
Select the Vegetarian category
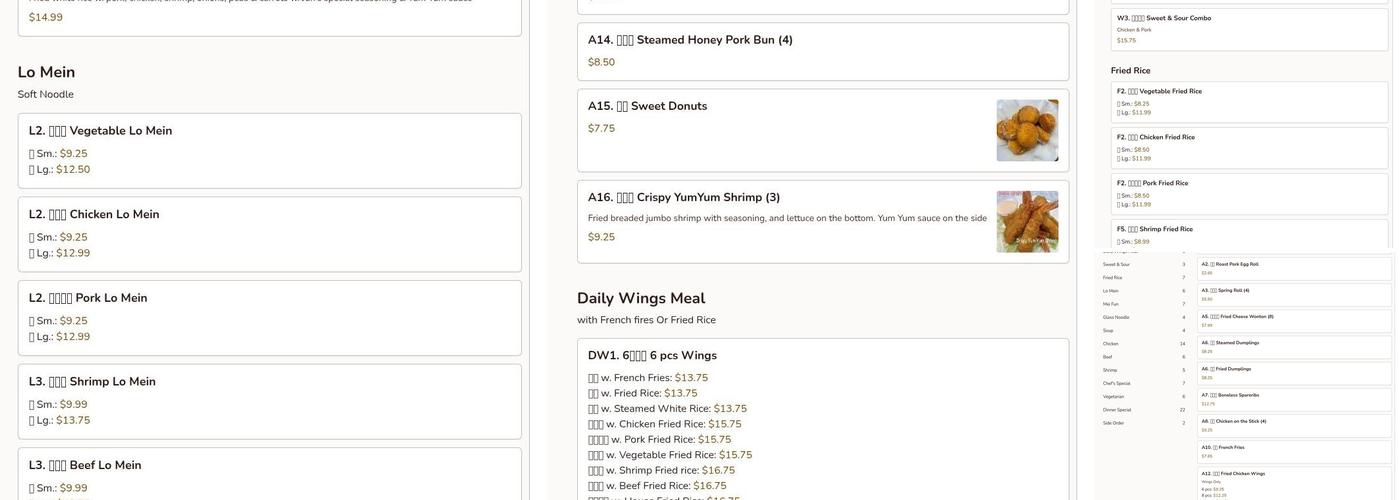click(1113, 396)
